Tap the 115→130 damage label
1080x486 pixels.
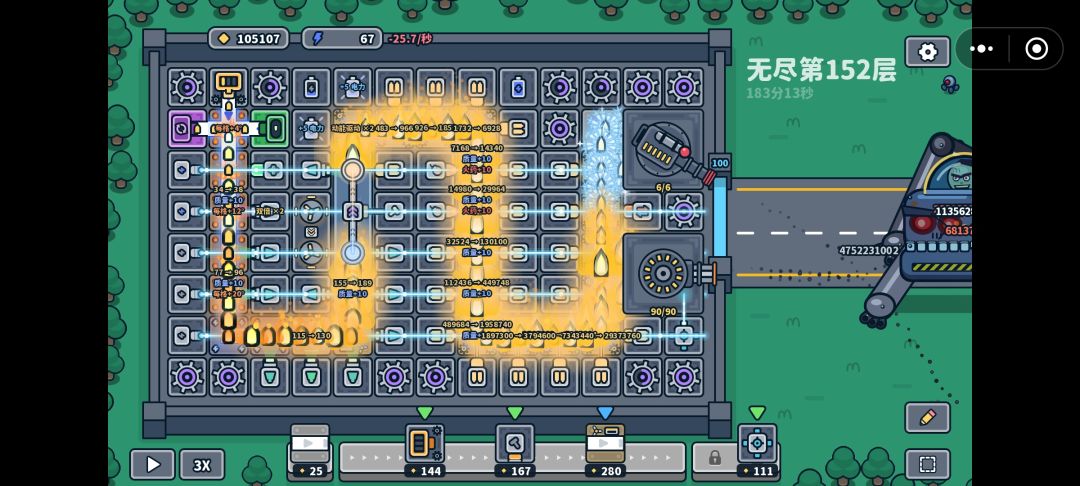(x=311, y=336)
